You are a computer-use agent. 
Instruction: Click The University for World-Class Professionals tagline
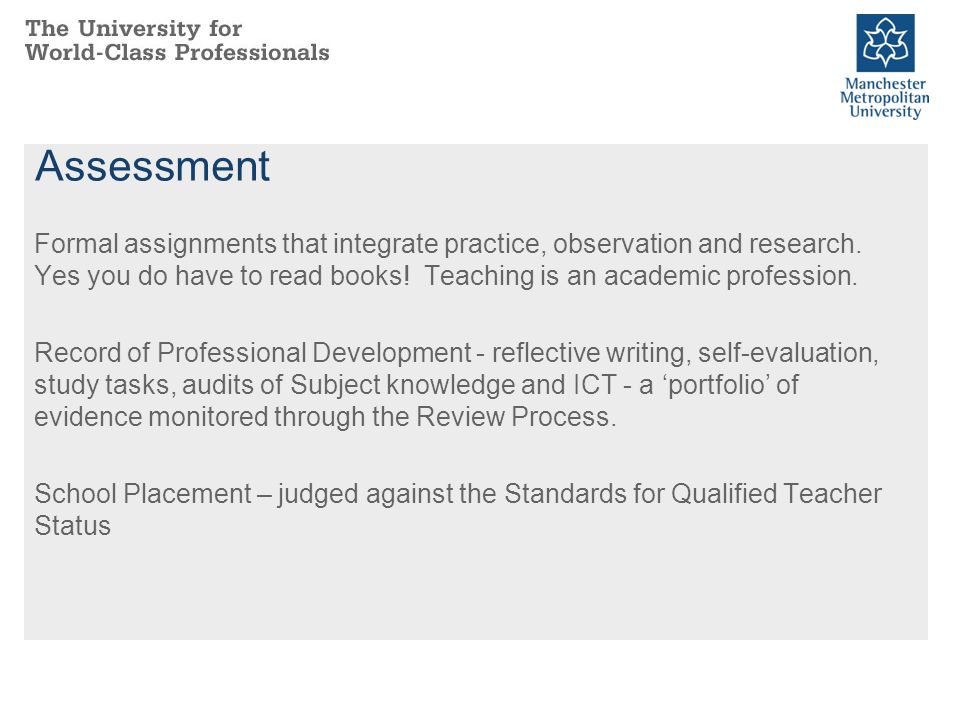click(177, 40)
